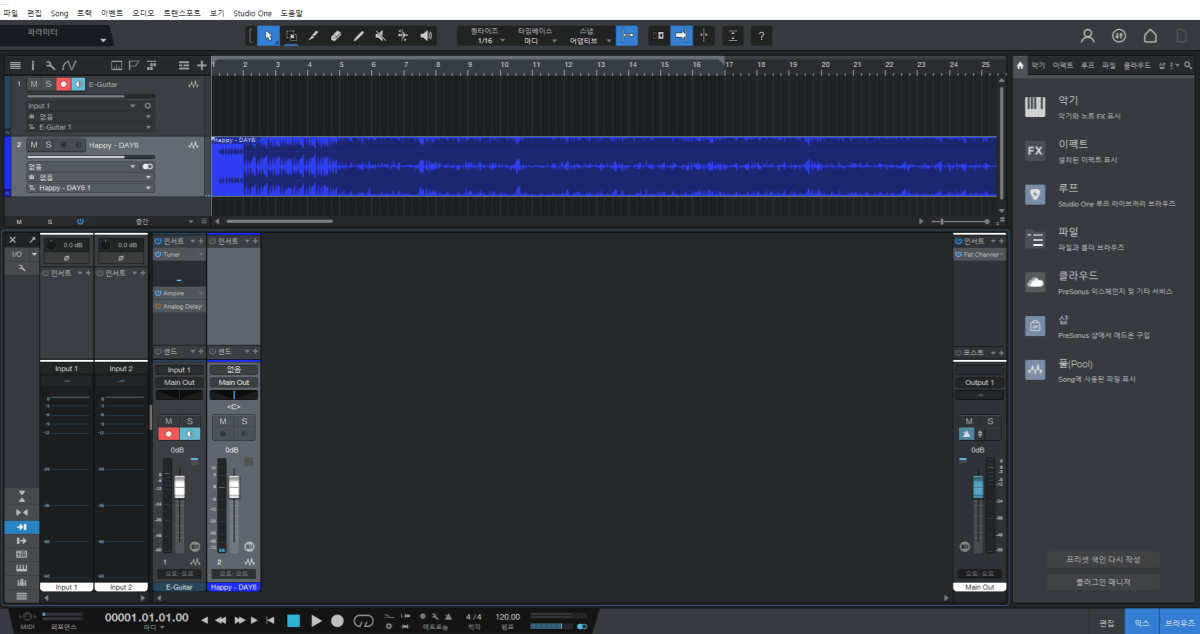Toggle record arm on E-Guitar track
The height and width of the screenshot is (634, 1200).
[x=63, y=84]
